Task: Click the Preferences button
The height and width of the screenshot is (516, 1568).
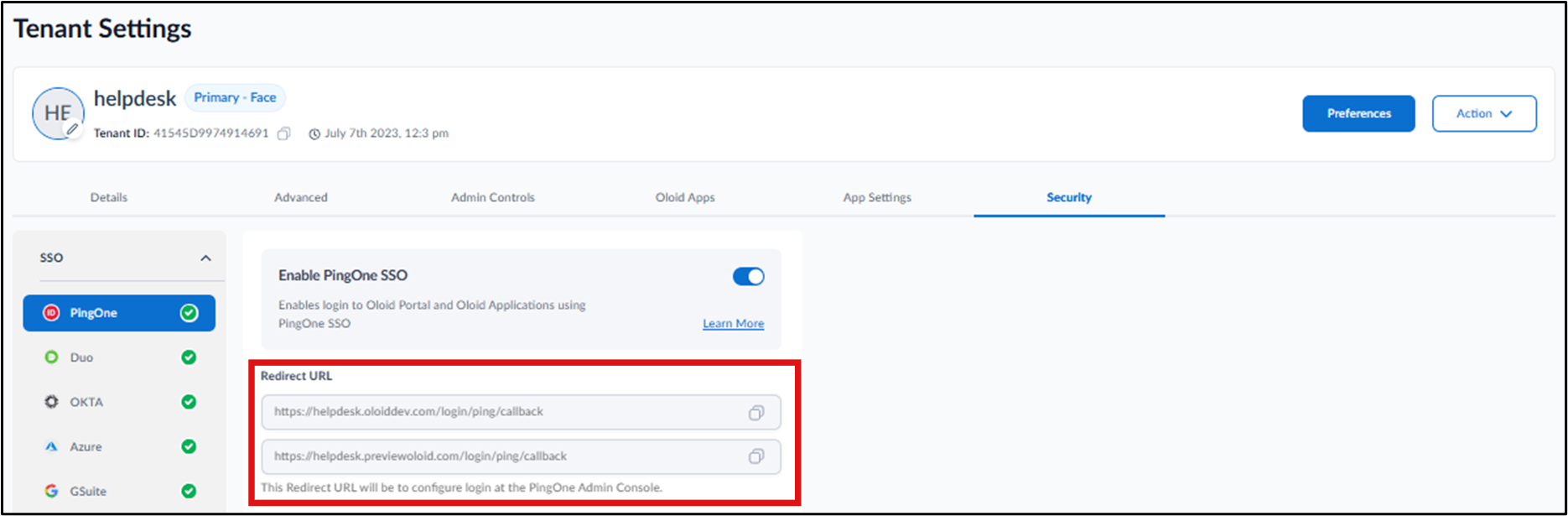Action: coord(1358,113)
